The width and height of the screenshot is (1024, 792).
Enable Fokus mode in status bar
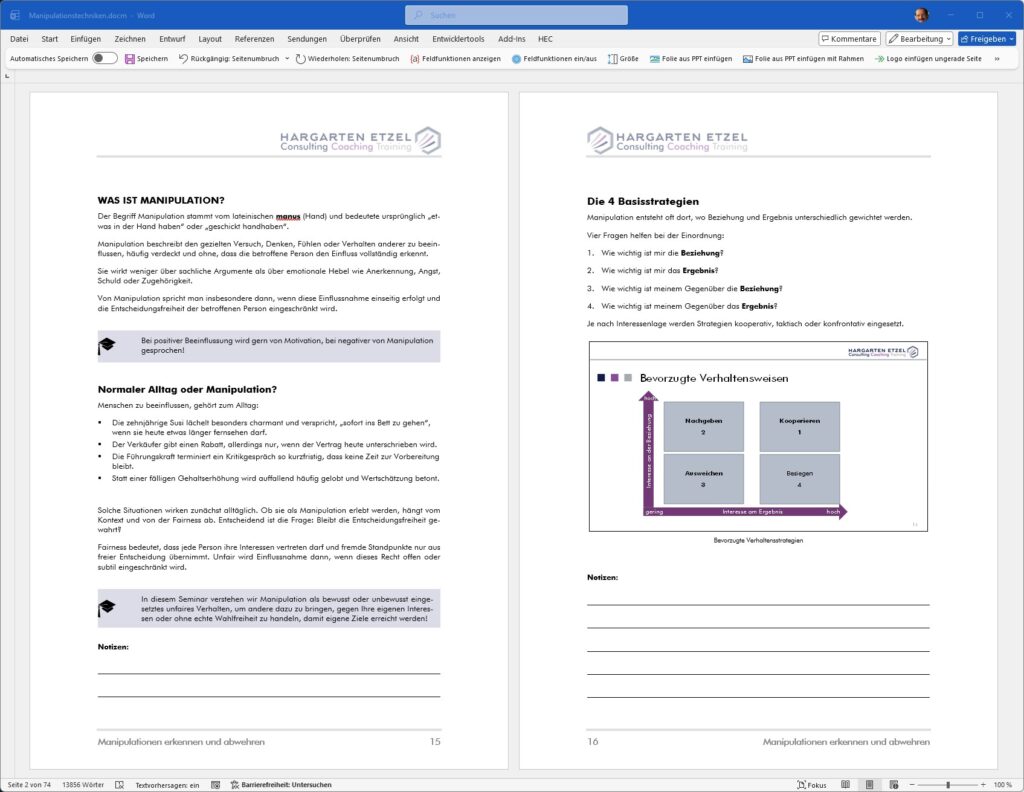tap(811, 785)
